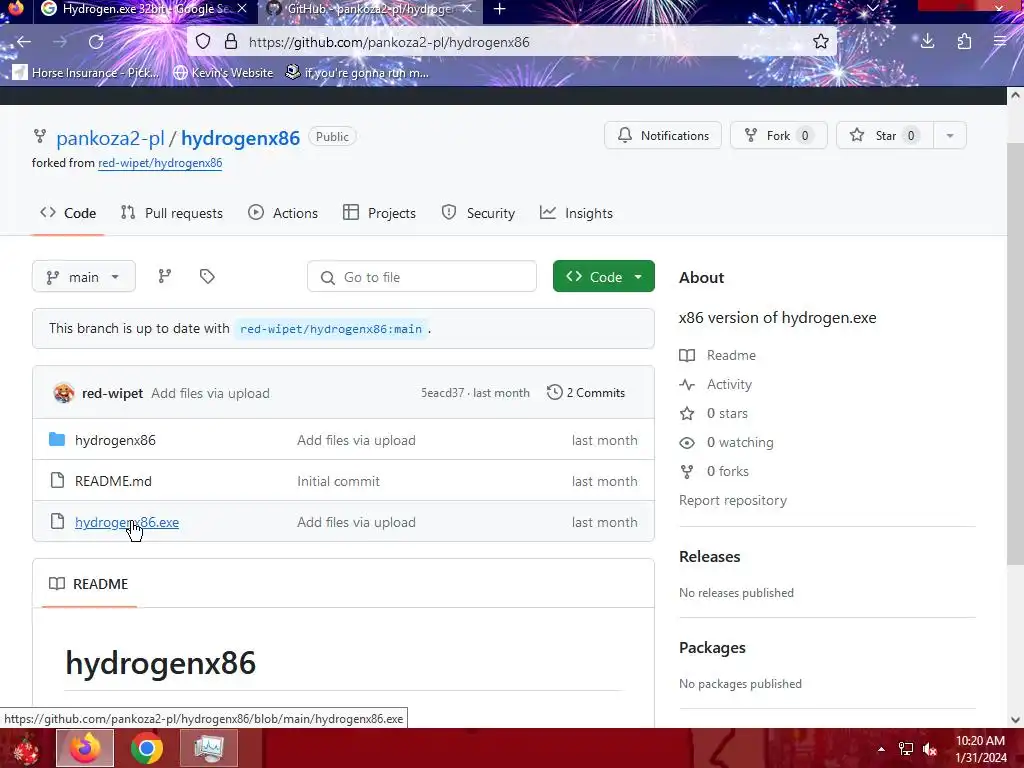Close the GitHub pankoza2-pl tab
The height and width of the screenshot is (768, 1024).
pos(467,9)
